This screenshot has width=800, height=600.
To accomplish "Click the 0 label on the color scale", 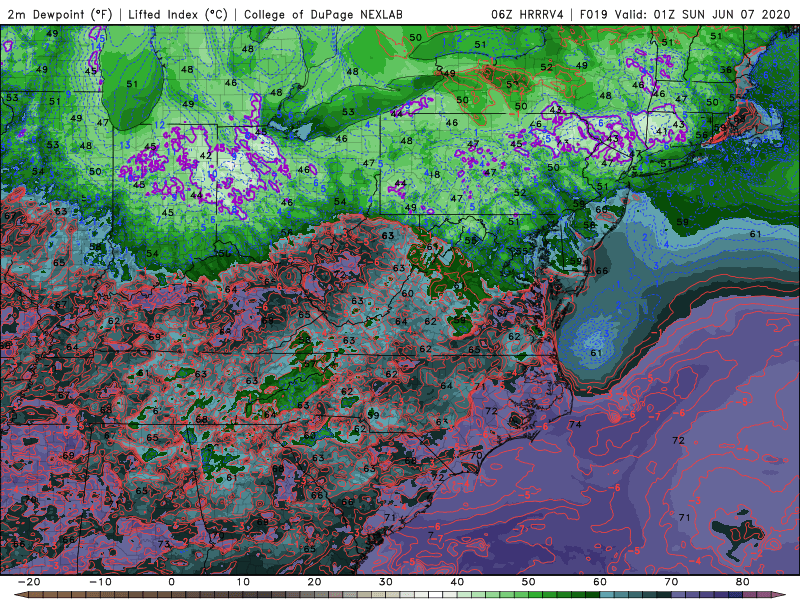I will click(x=171, y=582).
